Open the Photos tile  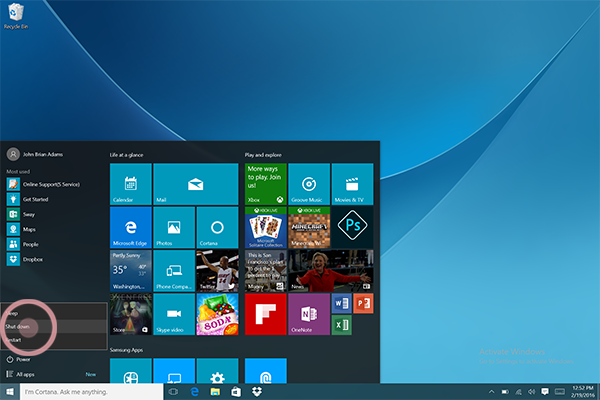pyautogui.click(x=174, y=227)
